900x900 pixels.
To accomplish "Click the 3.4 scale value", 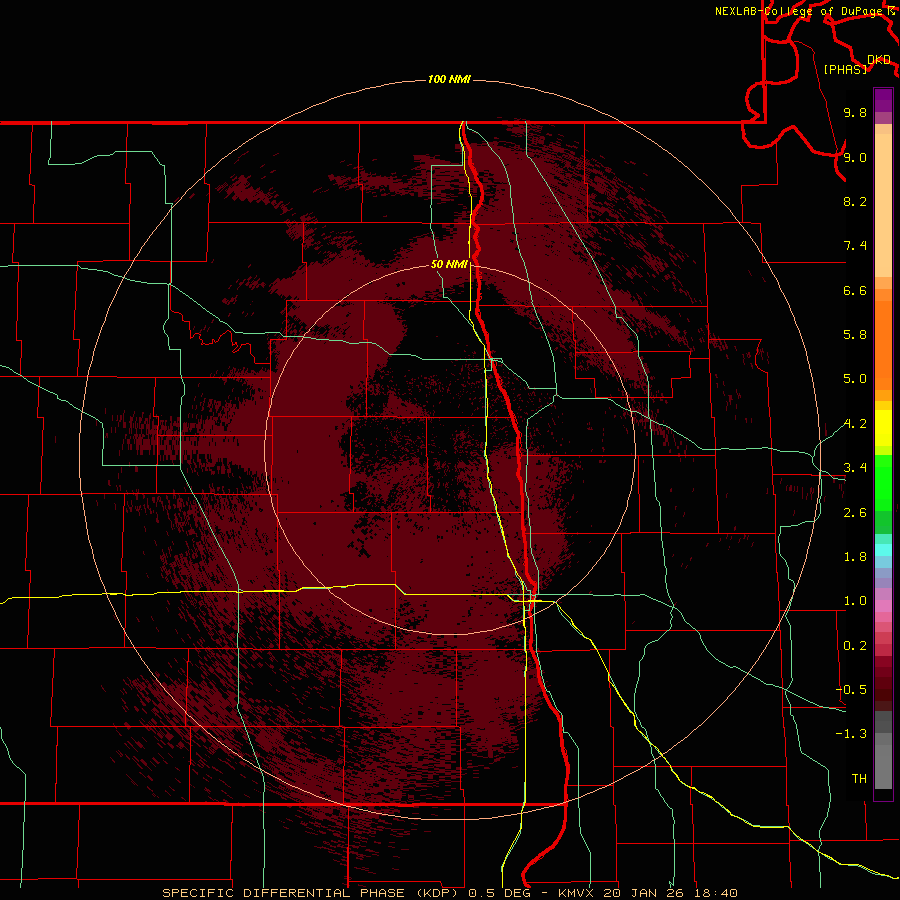I will click(855, 468).
